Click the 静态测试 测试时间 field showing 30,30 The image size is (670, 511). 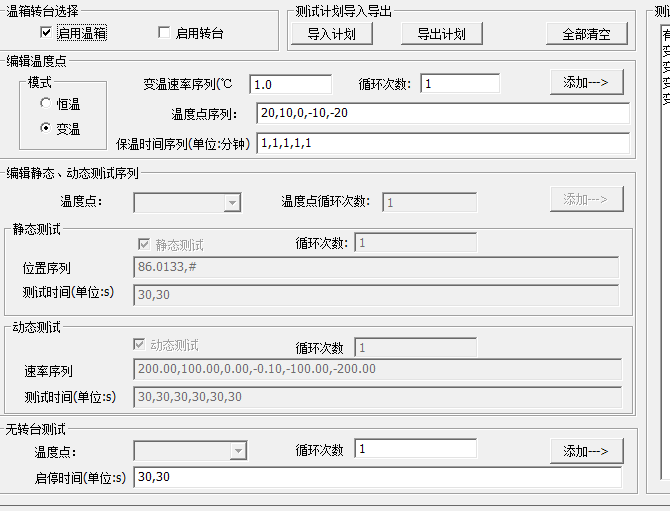pyautogui.click(x=376, y=295)
